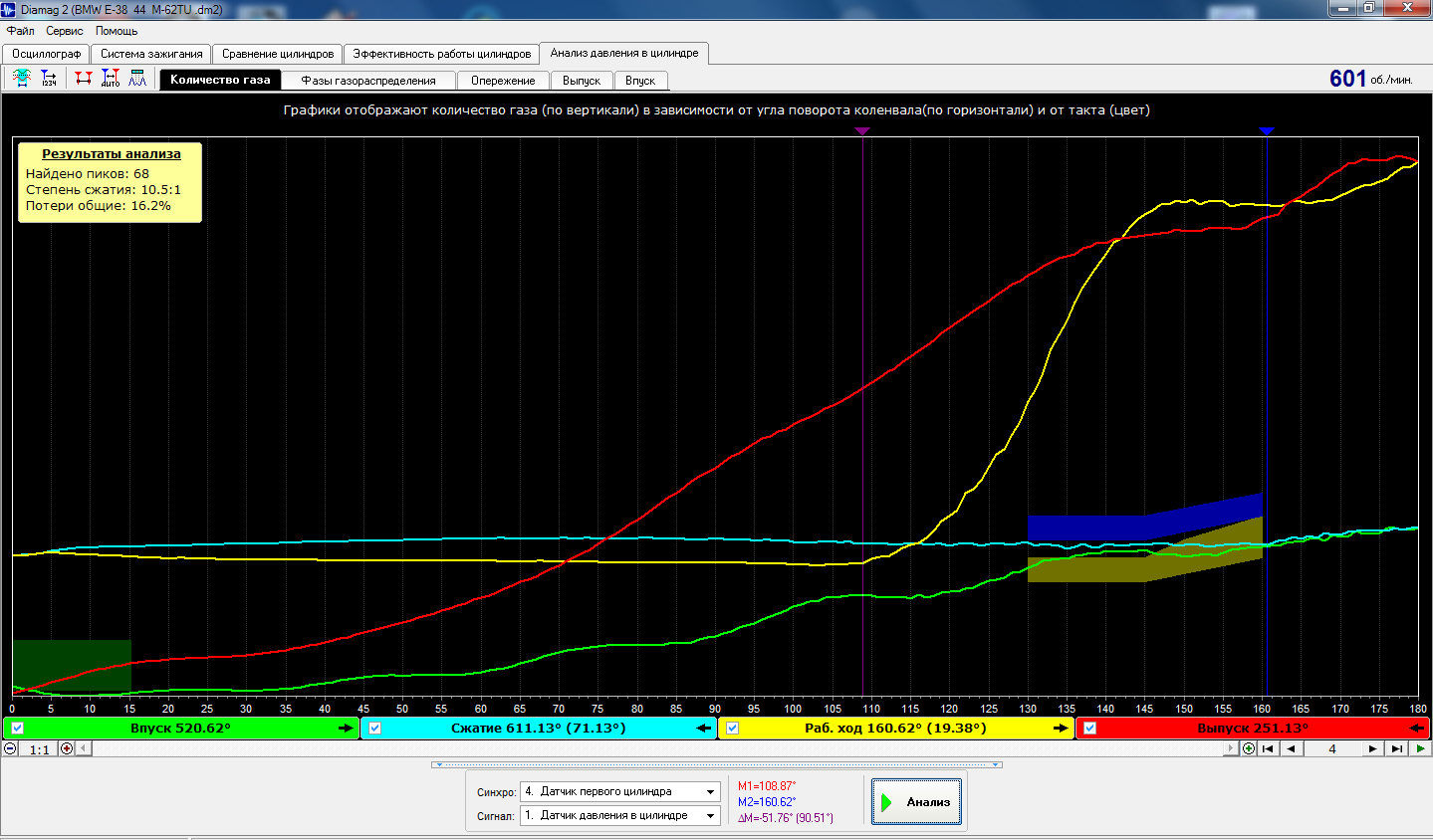Click the arrow on the Выпуск bar
The image size is (1433, 840).
(1417, 729)
